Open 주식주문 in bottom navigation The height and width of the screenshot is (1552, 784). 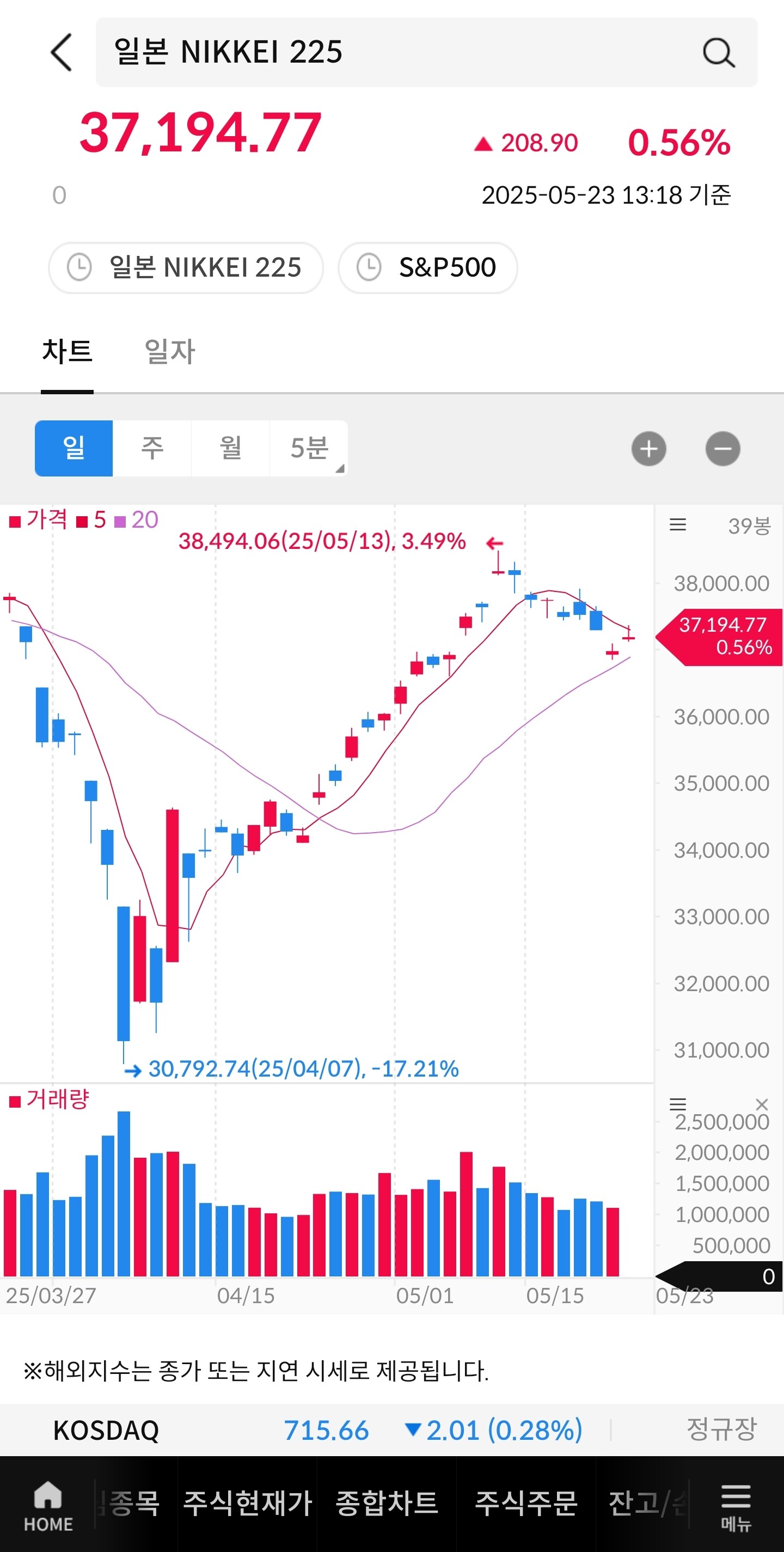(x=526, y=1502)
